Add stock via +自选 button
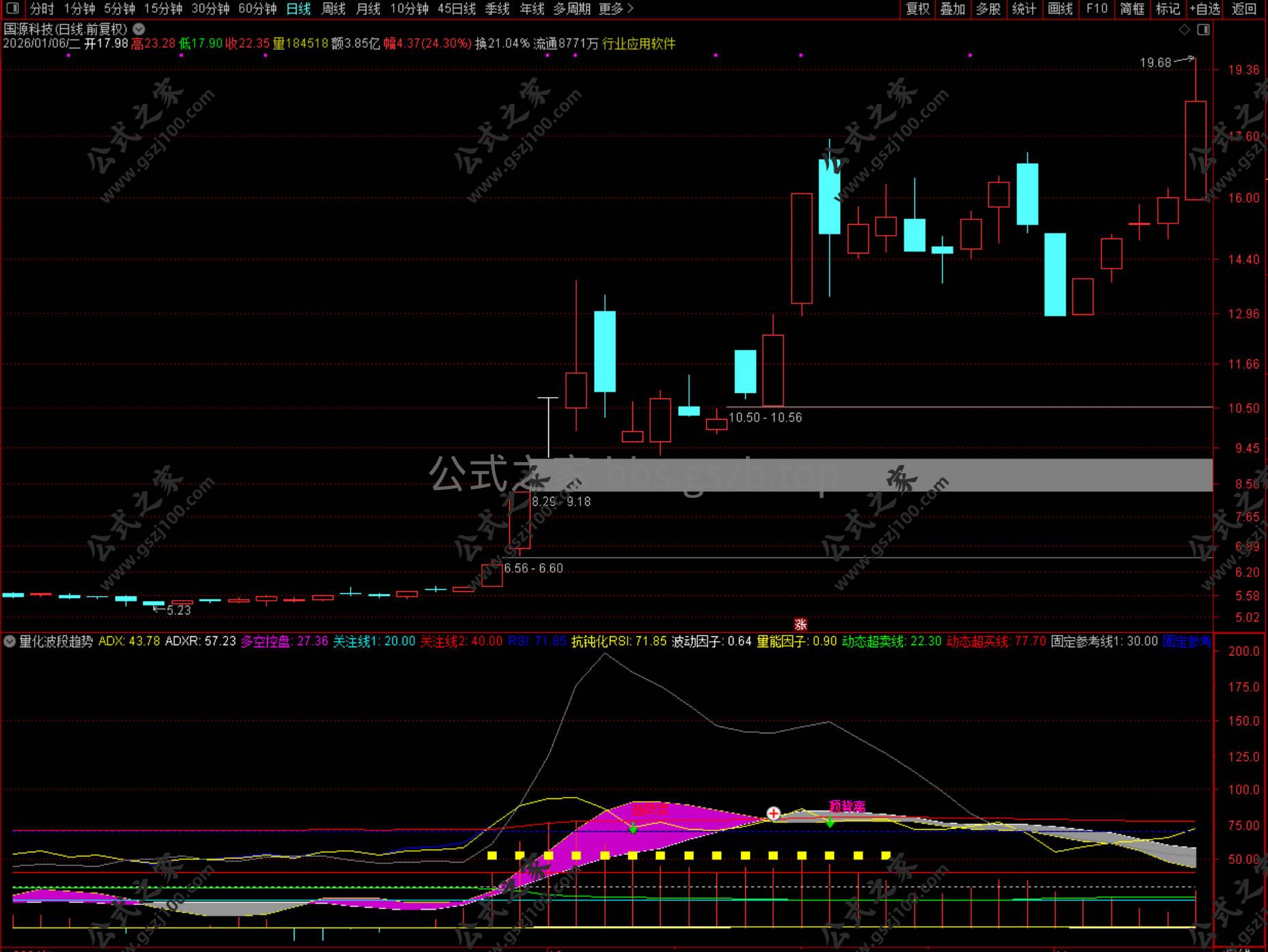This screenshot has height=952, width=1268. click(x=1204, y=9)
